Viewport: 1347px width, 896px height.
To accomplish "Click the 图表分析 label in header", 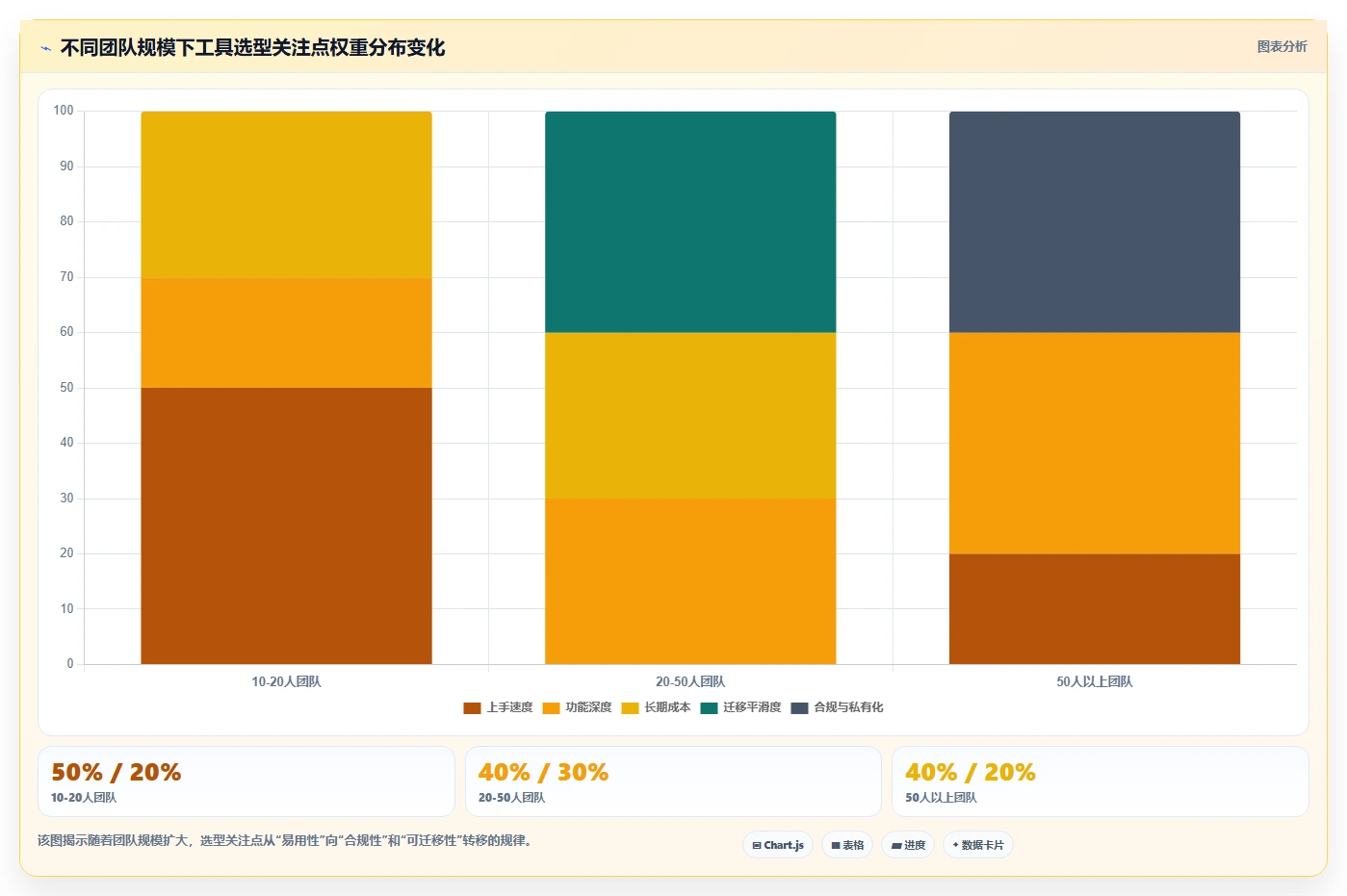I will [1282, 46].
